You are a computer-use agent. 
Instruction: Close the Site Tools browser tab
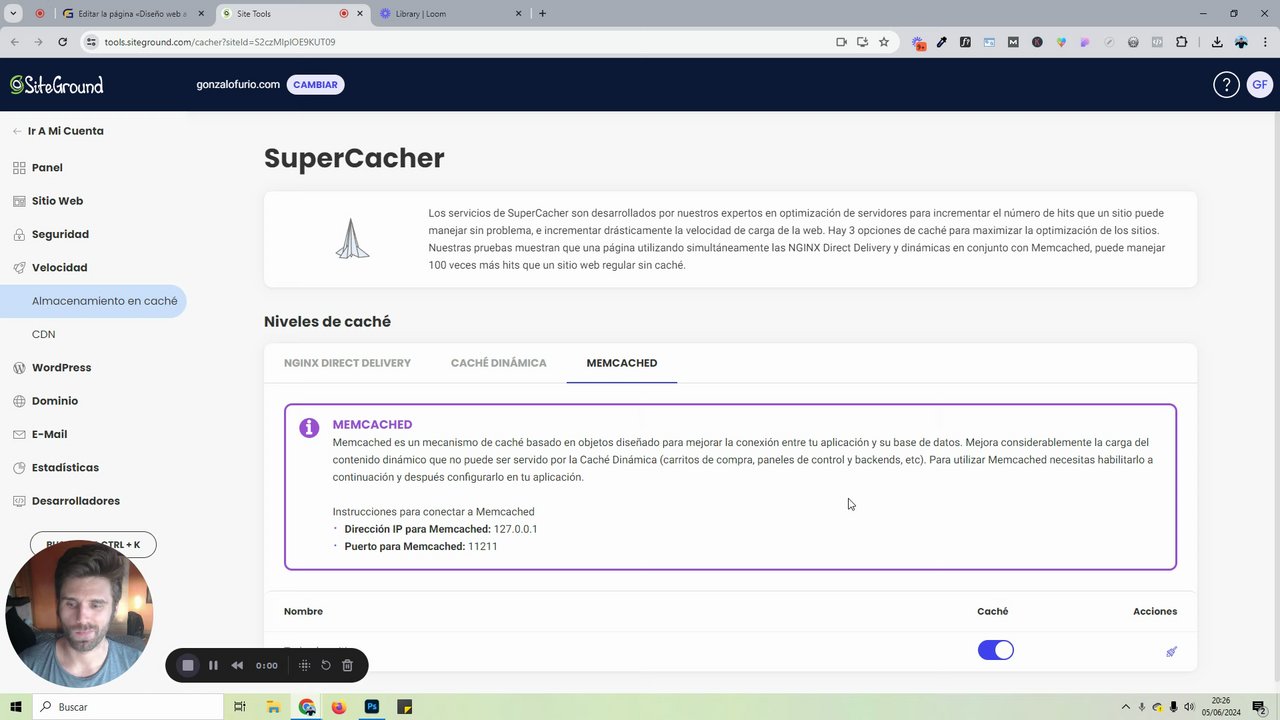coord(360,14)
